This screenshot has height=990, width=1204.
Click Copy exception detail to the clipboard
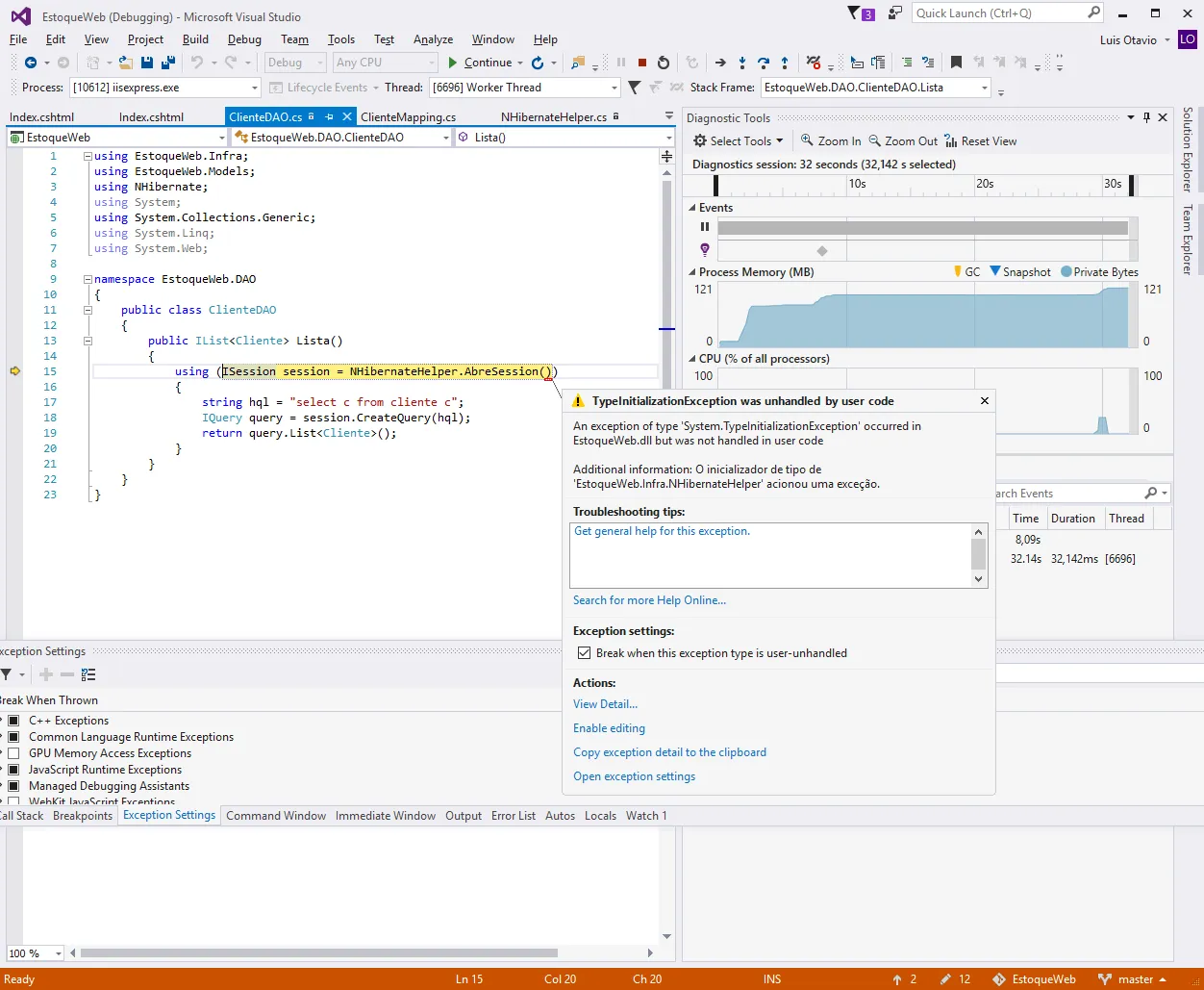pos(669,752)
